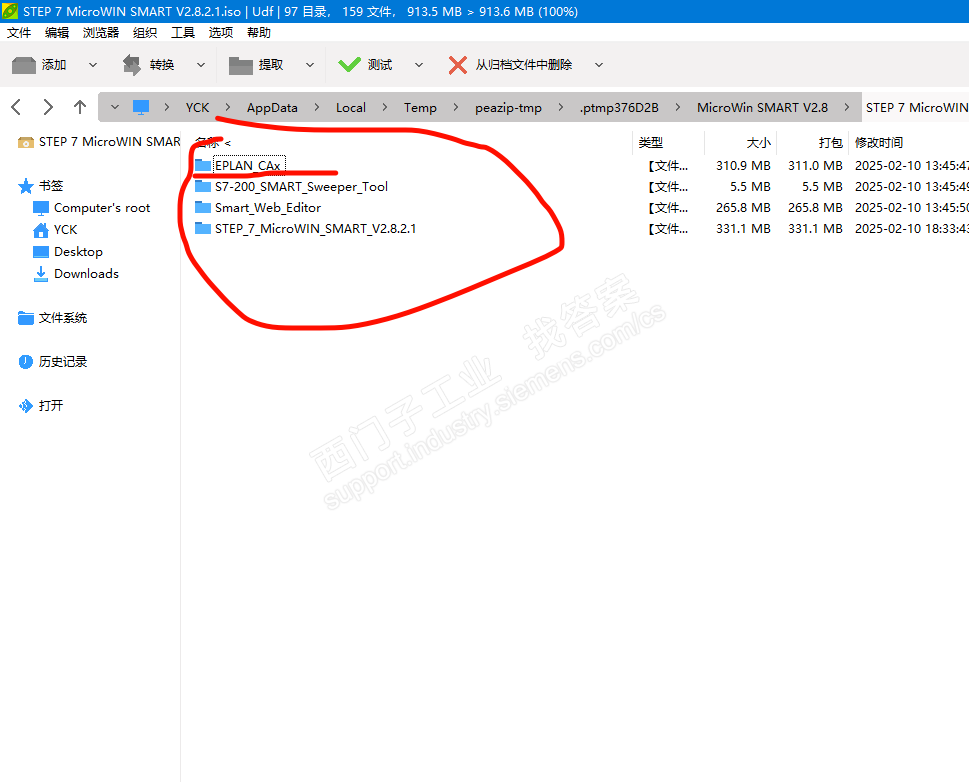Click the 书签 bookmarks star item
This screenshot has width=969, height=782.
click(41, 185)
